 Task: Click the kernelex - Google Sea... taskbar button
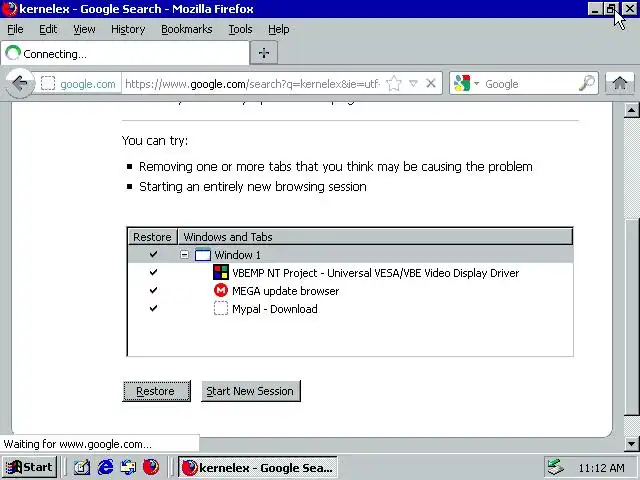pos(258,467)
